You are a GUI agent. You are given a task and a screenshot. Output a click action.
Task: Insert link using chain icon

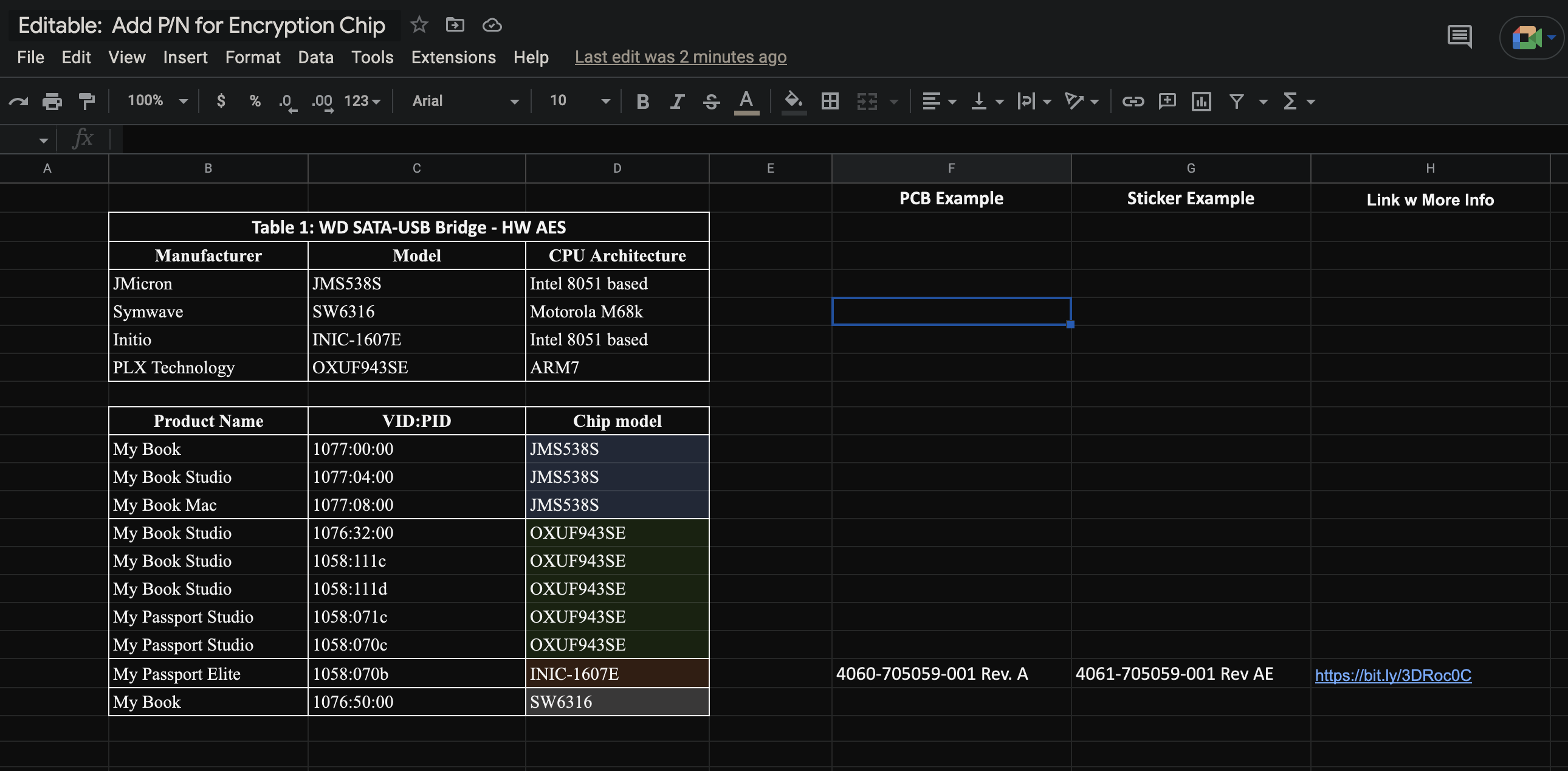pyautogui.click(x=1133, y=101)
